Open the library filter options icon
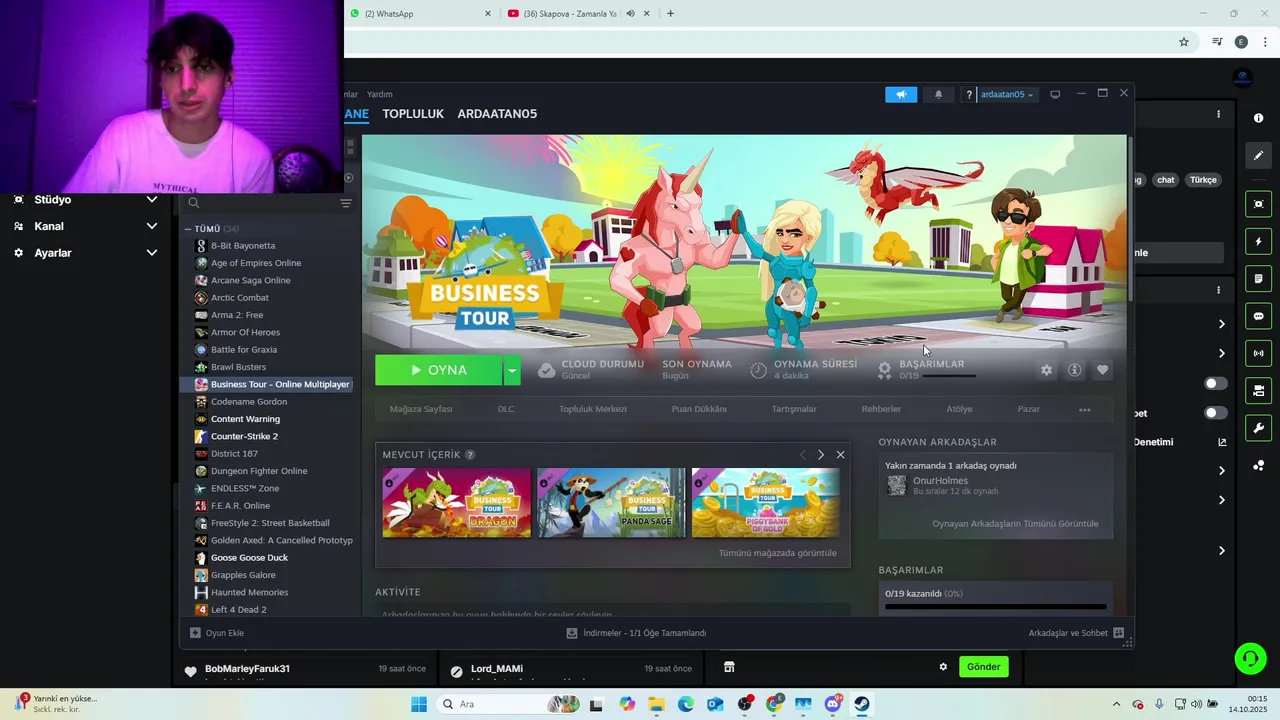Image resolution: width=1280 pixels, height=720 pixels. coord(346,203)
